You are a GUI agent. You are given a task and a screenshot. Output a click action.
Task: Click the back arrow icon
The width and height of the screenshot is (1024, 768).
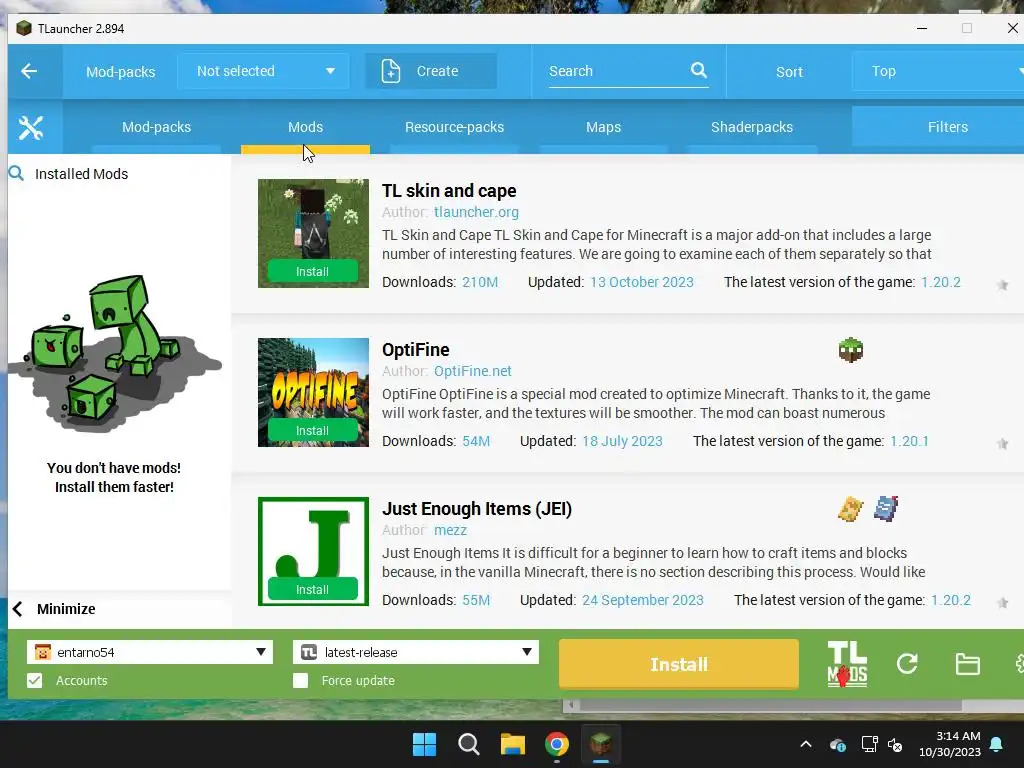click(x=29, y=71)
